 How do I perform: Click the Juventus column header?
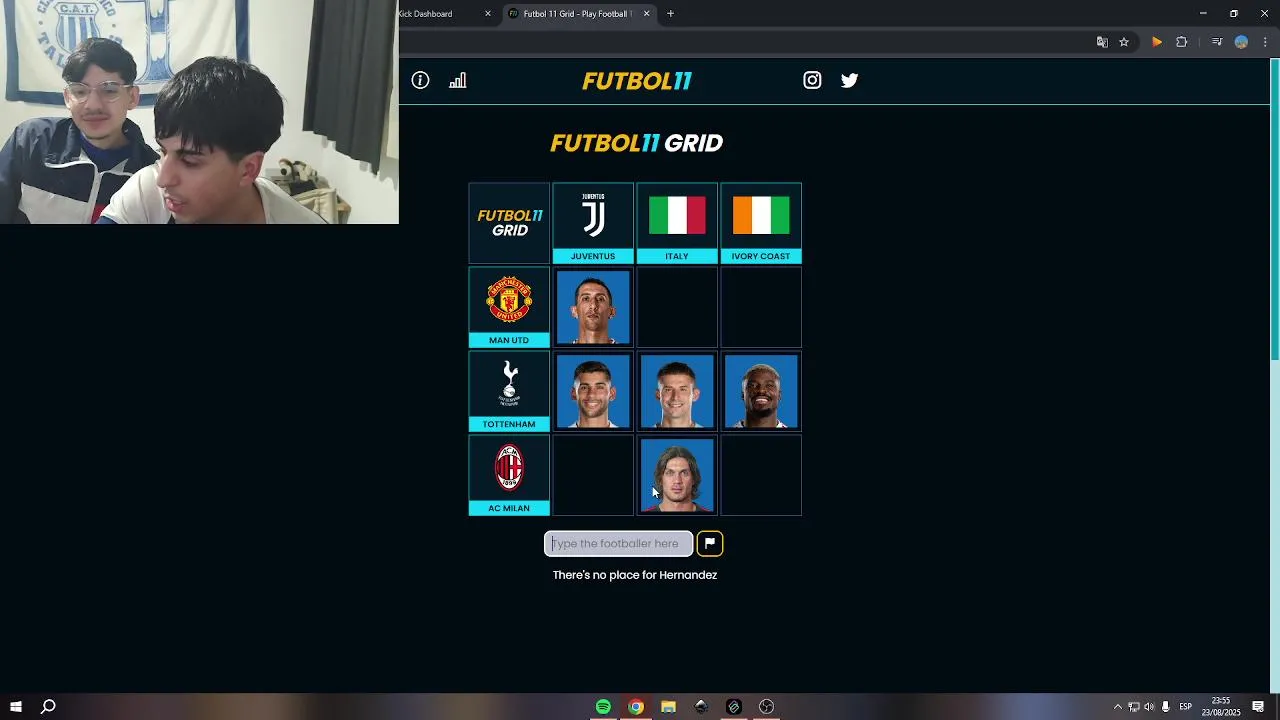593,223
